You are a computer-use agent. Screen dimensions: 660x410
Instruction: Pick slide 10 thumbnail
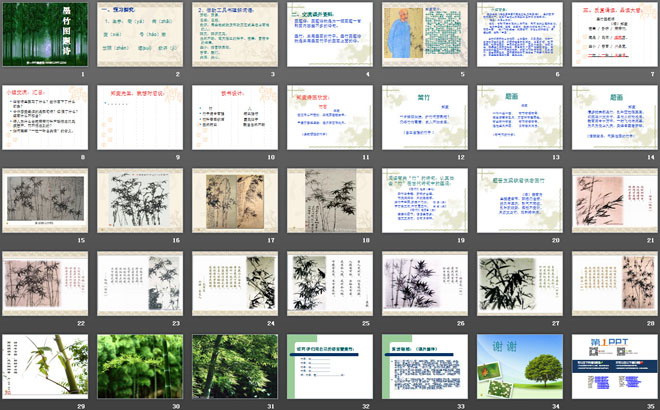(235, 117)
